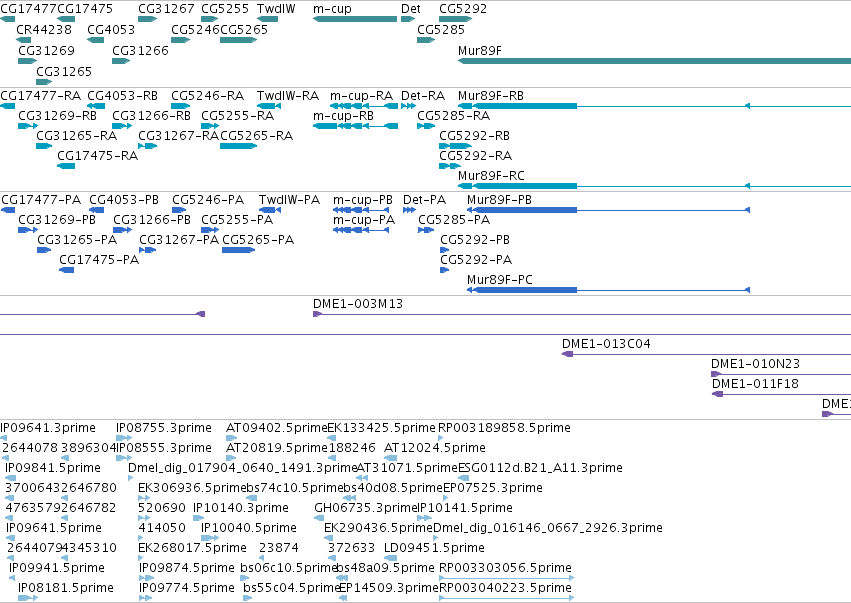Open the m-cup-RA transcript label
The height and width of the screenshot is (603, 851).
pos(361,96)
